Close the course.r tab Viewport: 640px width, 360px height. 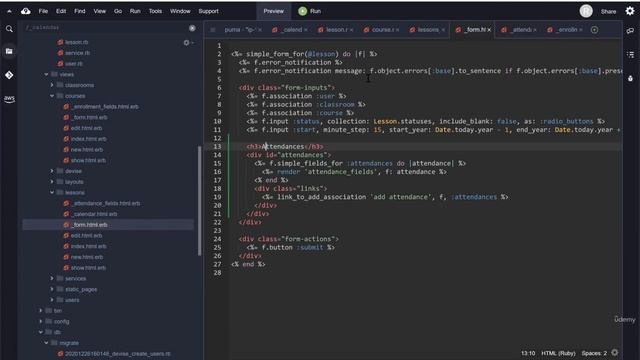point(397,30)
